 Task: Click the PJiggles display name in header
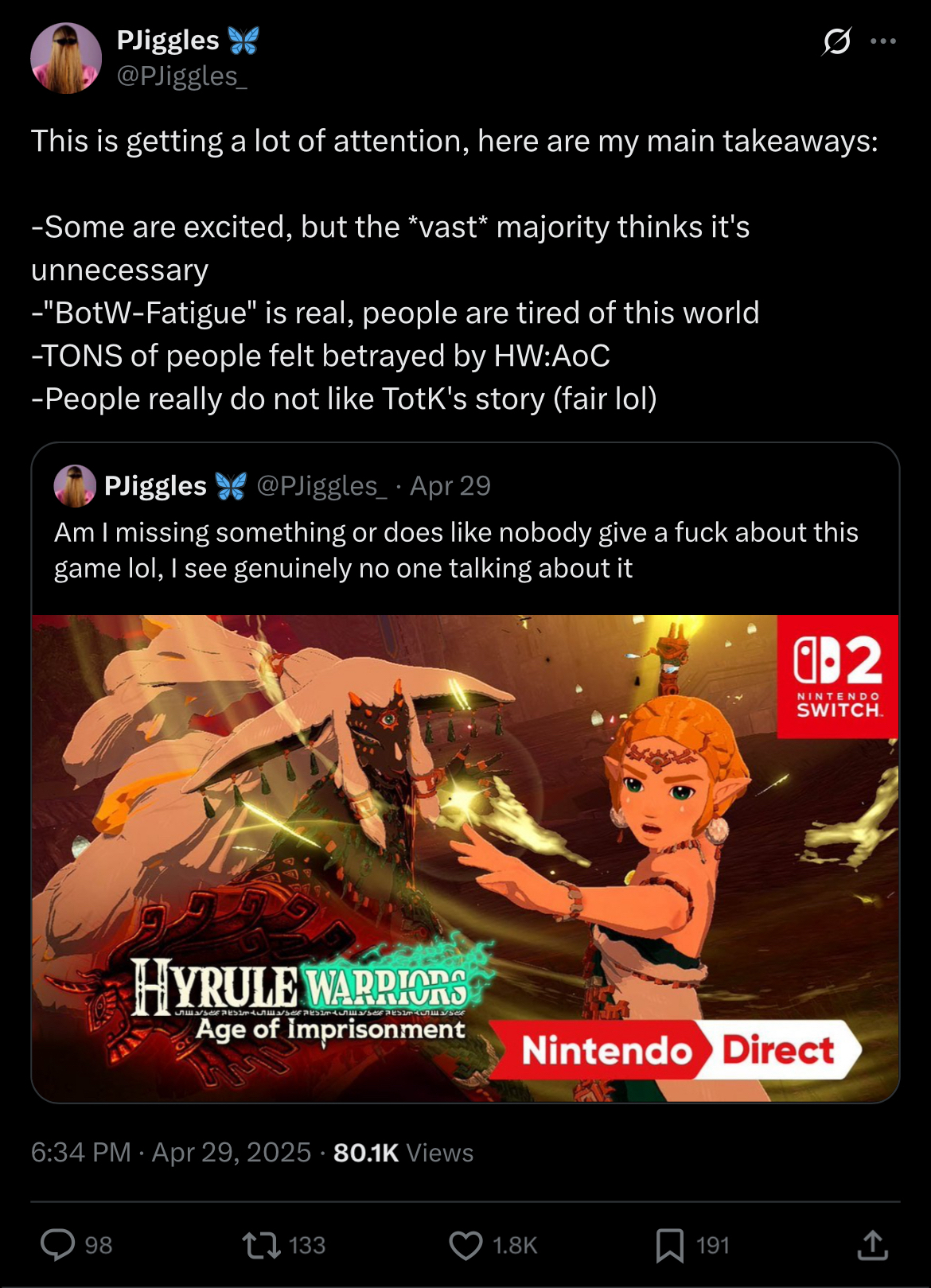click(x=168, y=40)
